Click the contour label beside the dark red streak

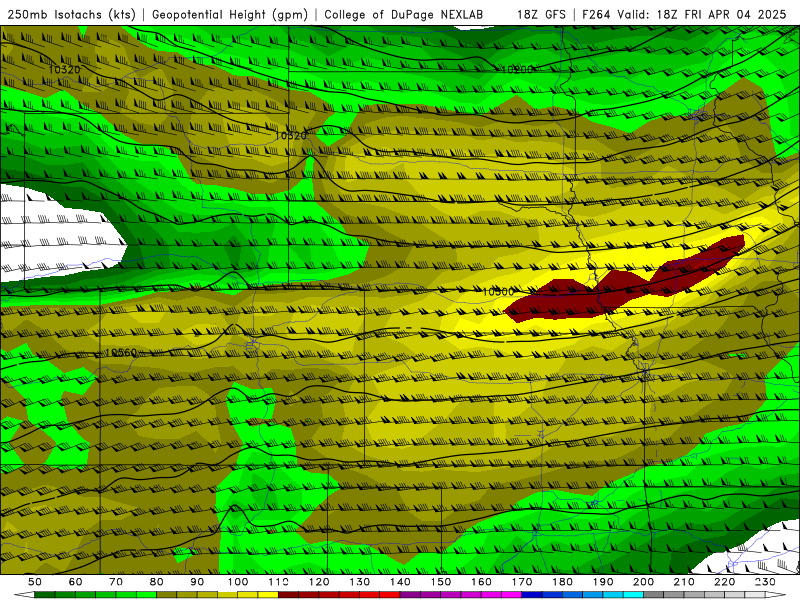click(x=498, y=292)
